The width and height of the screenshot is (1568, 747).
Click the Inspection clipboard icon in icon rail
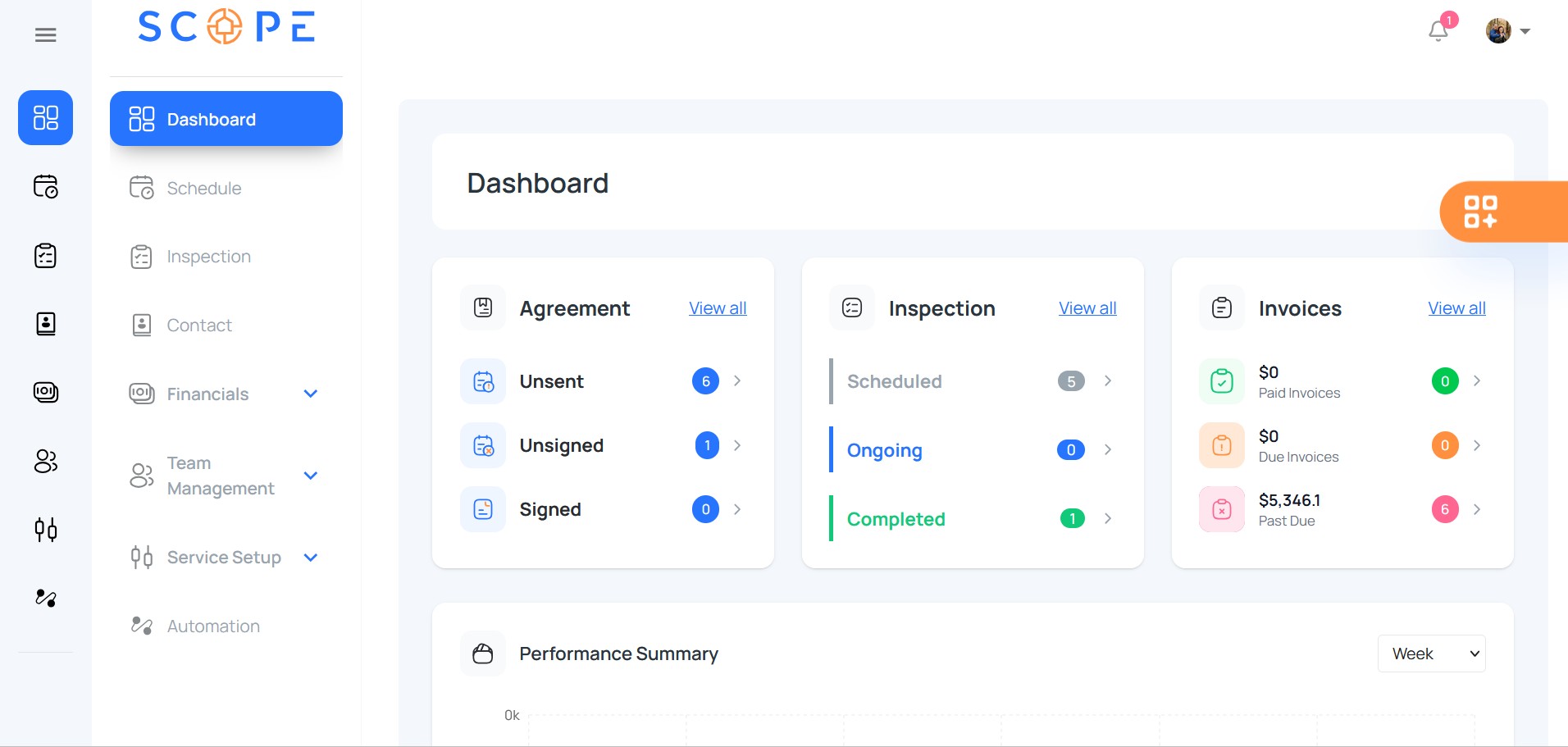pyautogui.click(x=46, y=256)
